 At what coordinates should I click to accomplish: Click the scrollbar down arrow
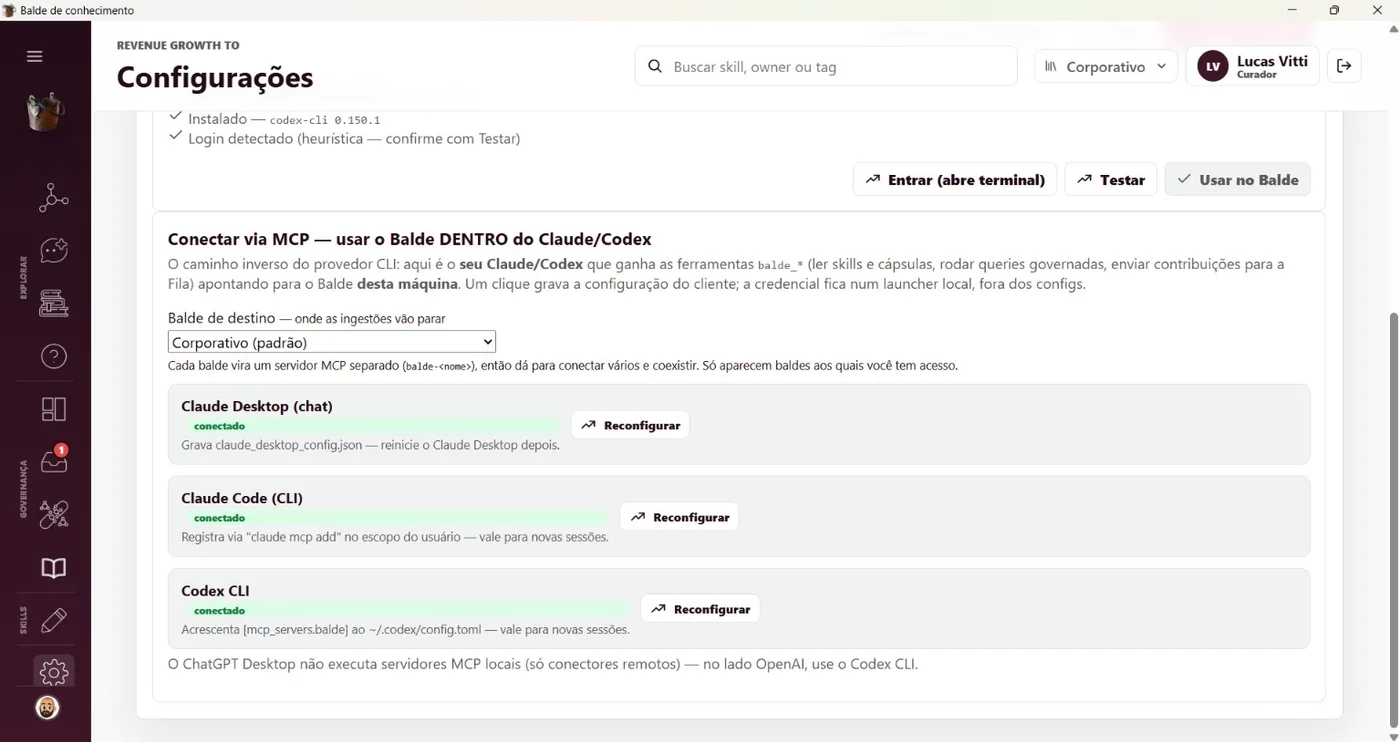(x=1393, y=735)
